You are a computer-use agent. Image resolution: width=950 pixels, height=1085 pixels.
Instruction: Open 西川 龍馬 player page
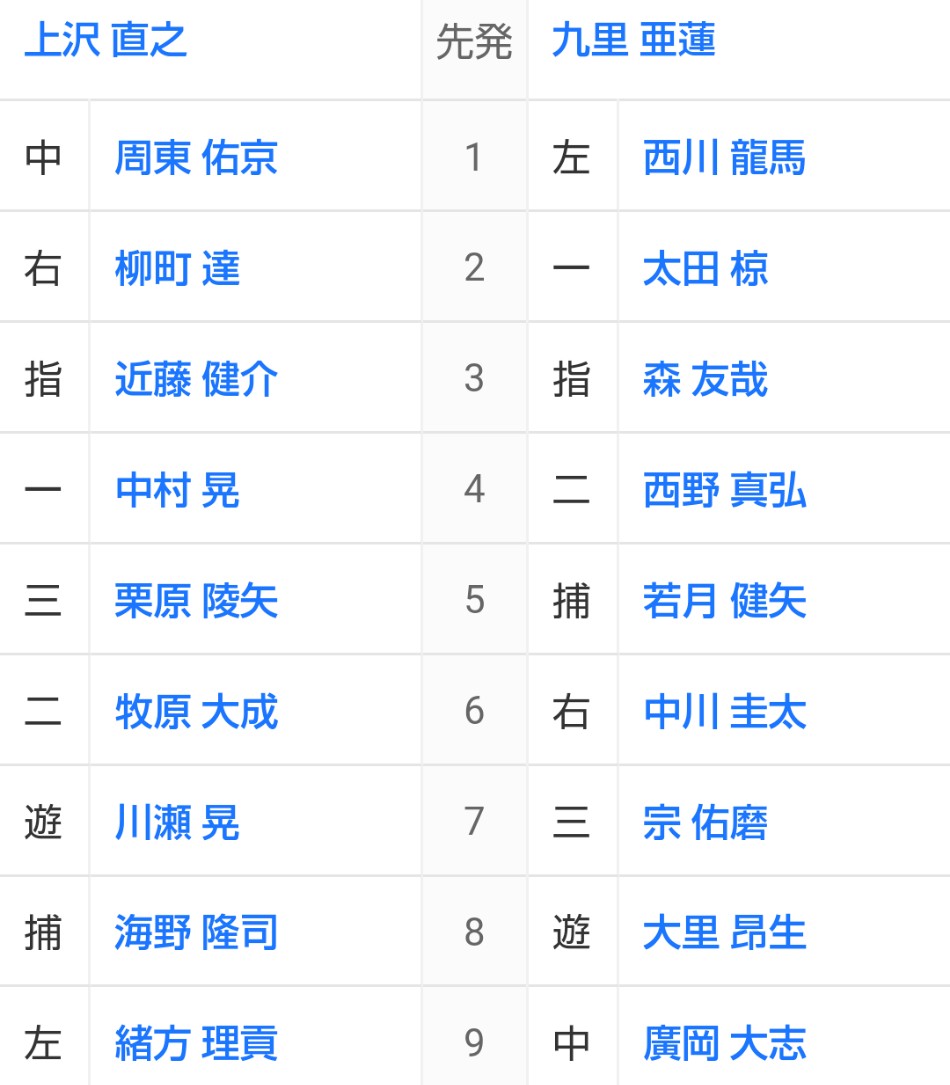point(724,158)
